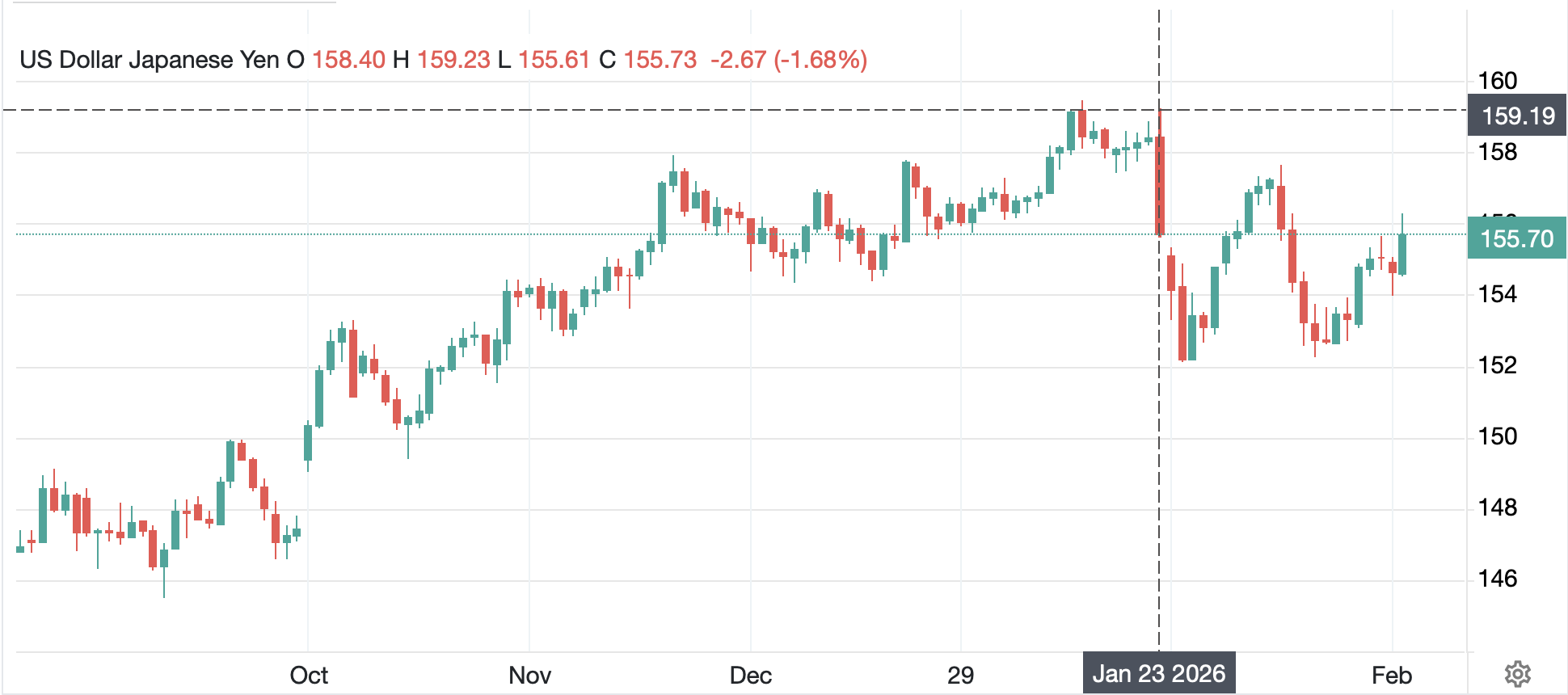Click the low value 155.61
Image resolution: width=1568 pixels, height=695 pixels.
[x=554, y=60]
